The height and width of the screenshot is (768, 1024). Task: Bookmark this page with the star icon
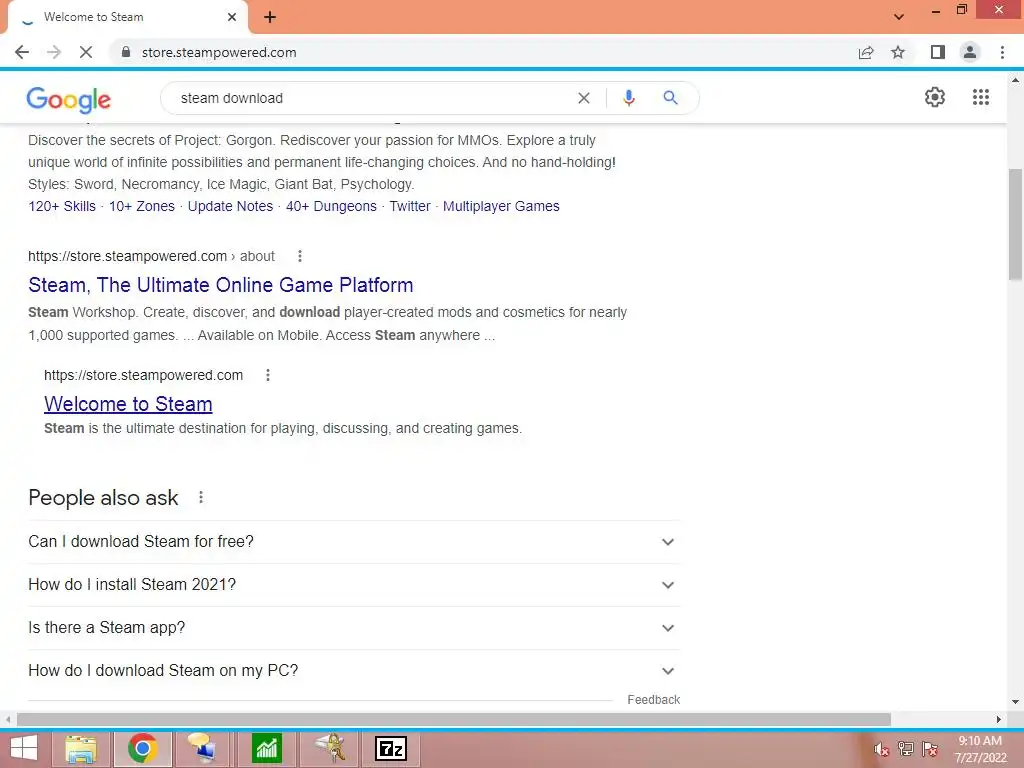click(898, 52)
